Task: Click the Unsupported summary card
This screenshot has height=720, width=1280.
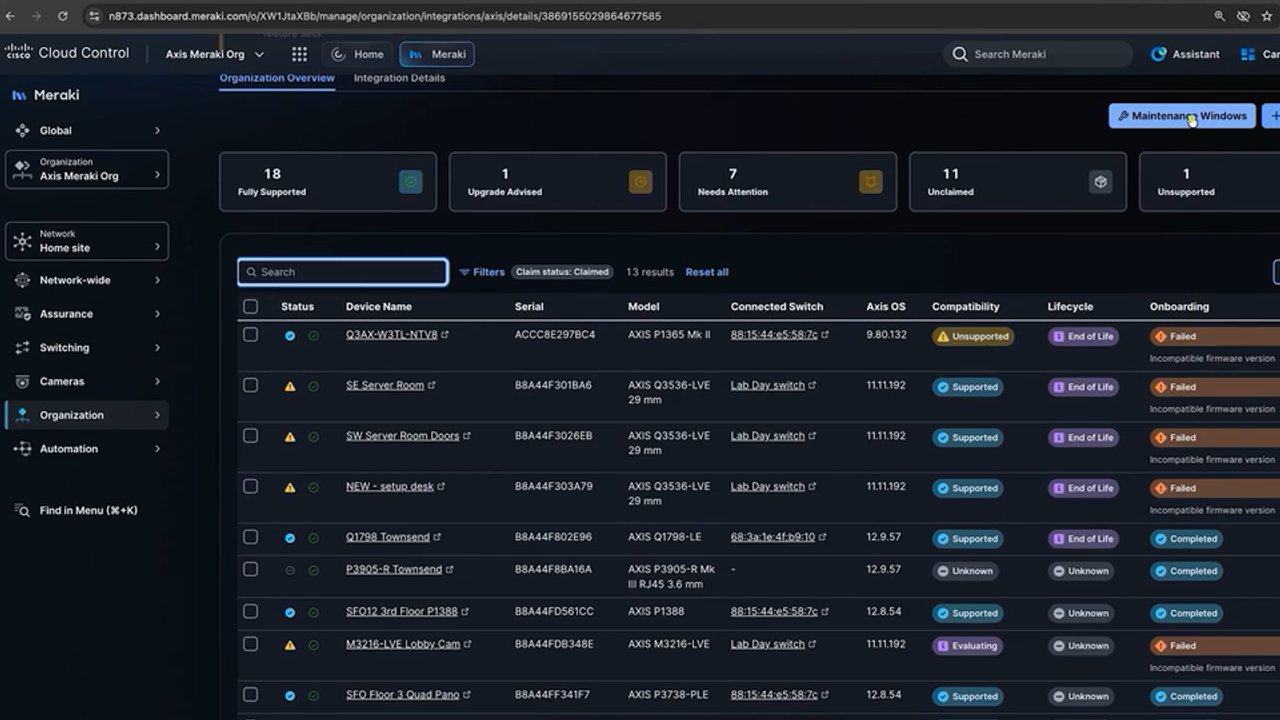Action: click(1209, 182)
